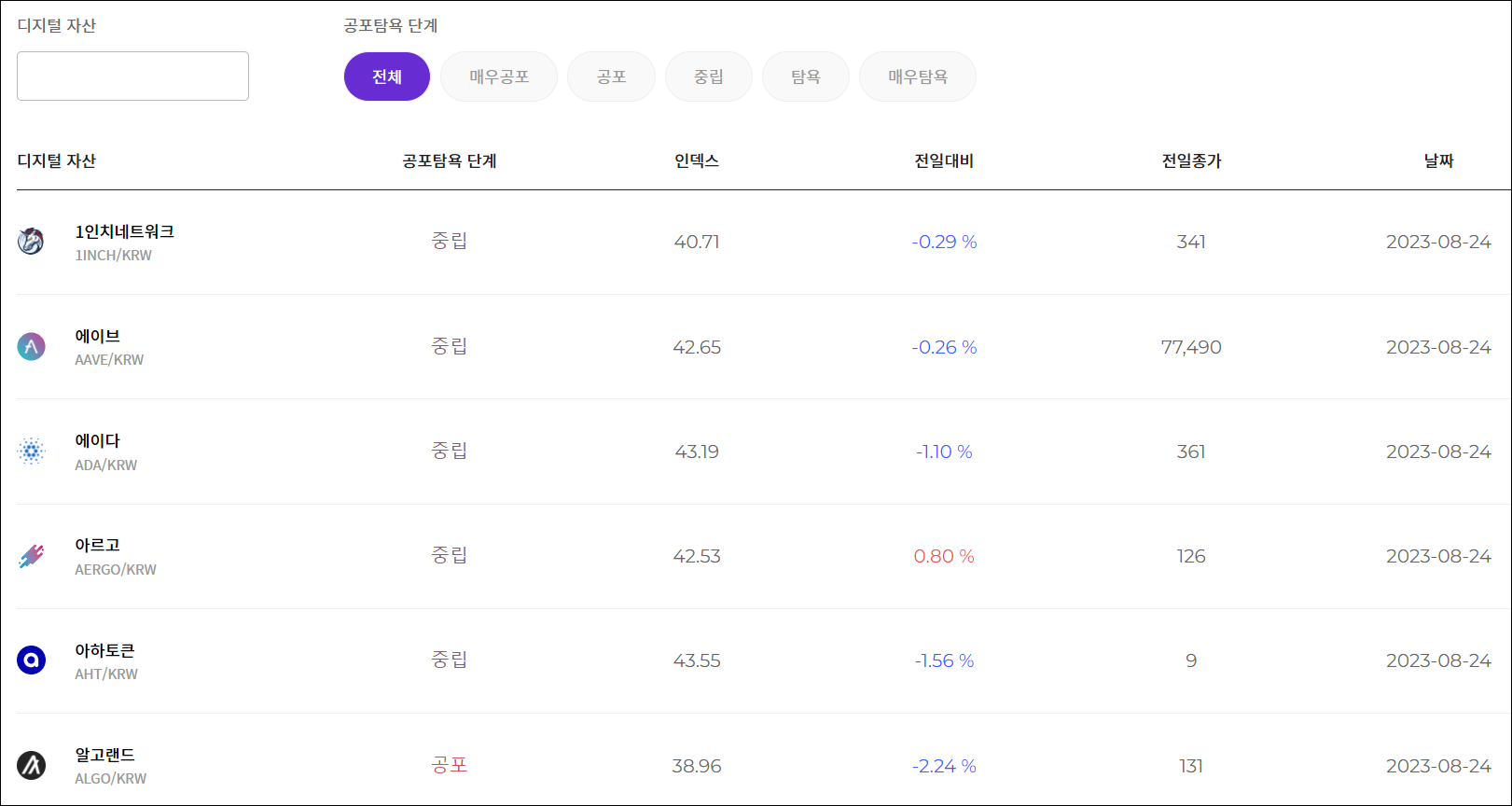Click the 전일종가 column header
The width and height of the screenshot is (1512, 806).
(1191, 160)
